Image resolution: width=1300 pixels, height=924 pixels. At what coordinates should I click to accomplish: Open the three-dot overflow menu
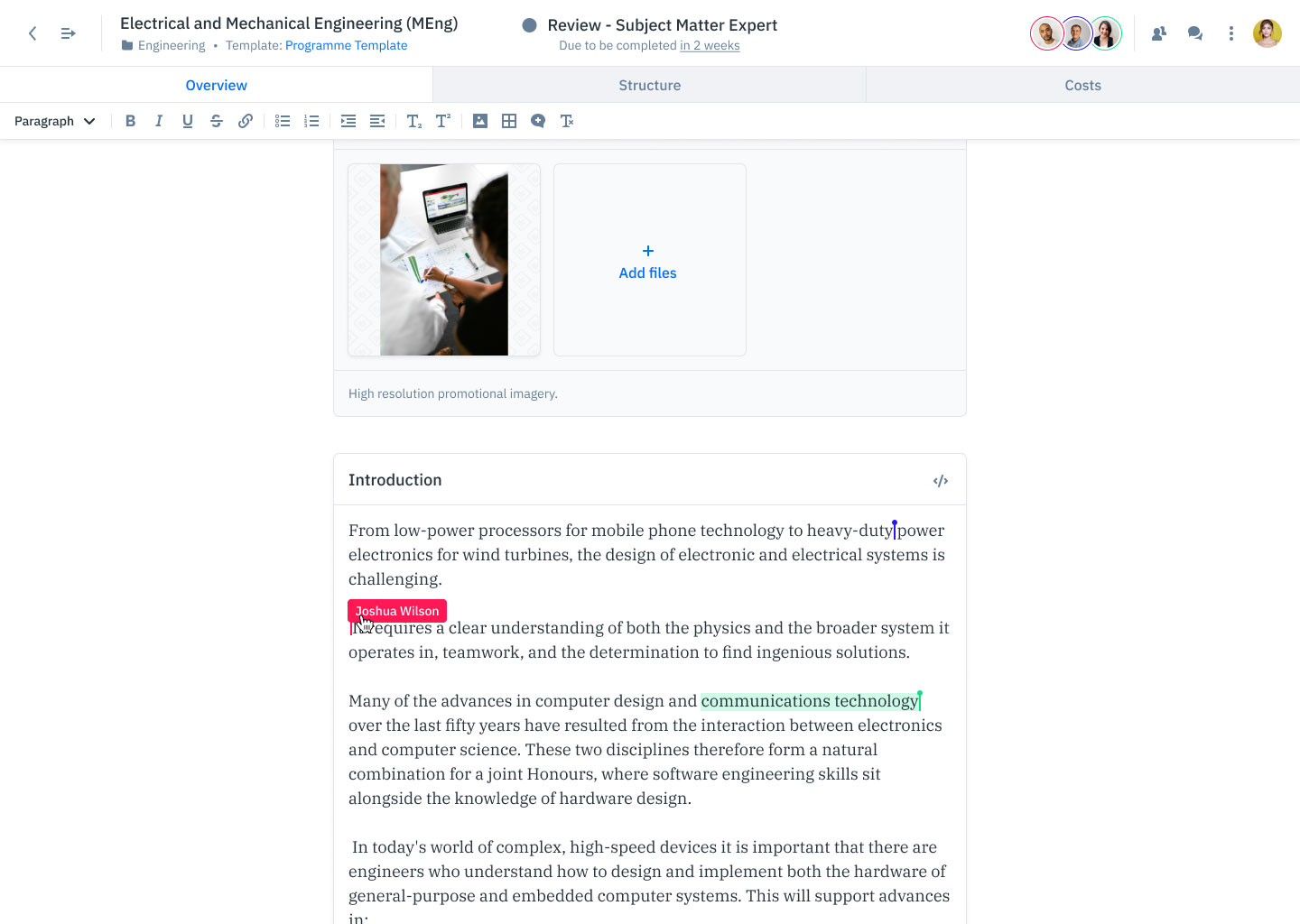1230,32
